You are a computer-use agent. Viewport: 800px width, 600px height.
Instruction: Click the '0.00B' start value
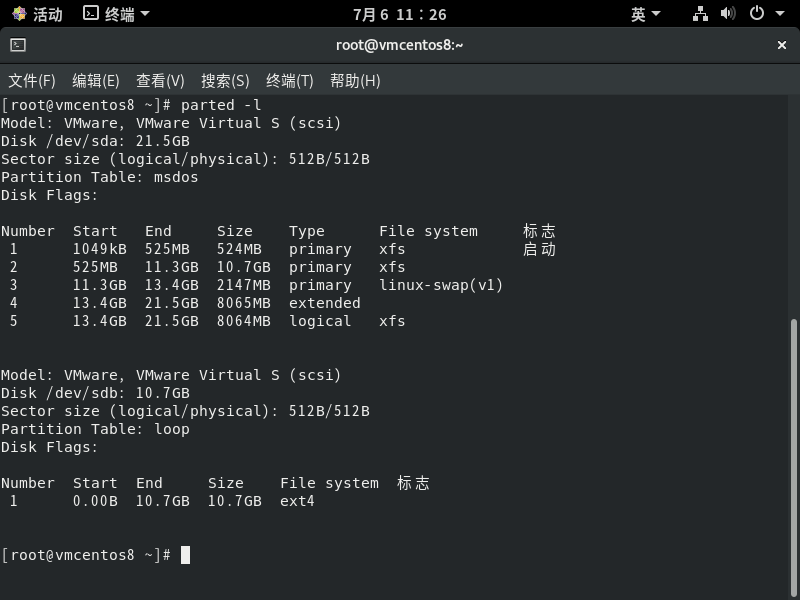pyautogui.click(x=95, y=501)
